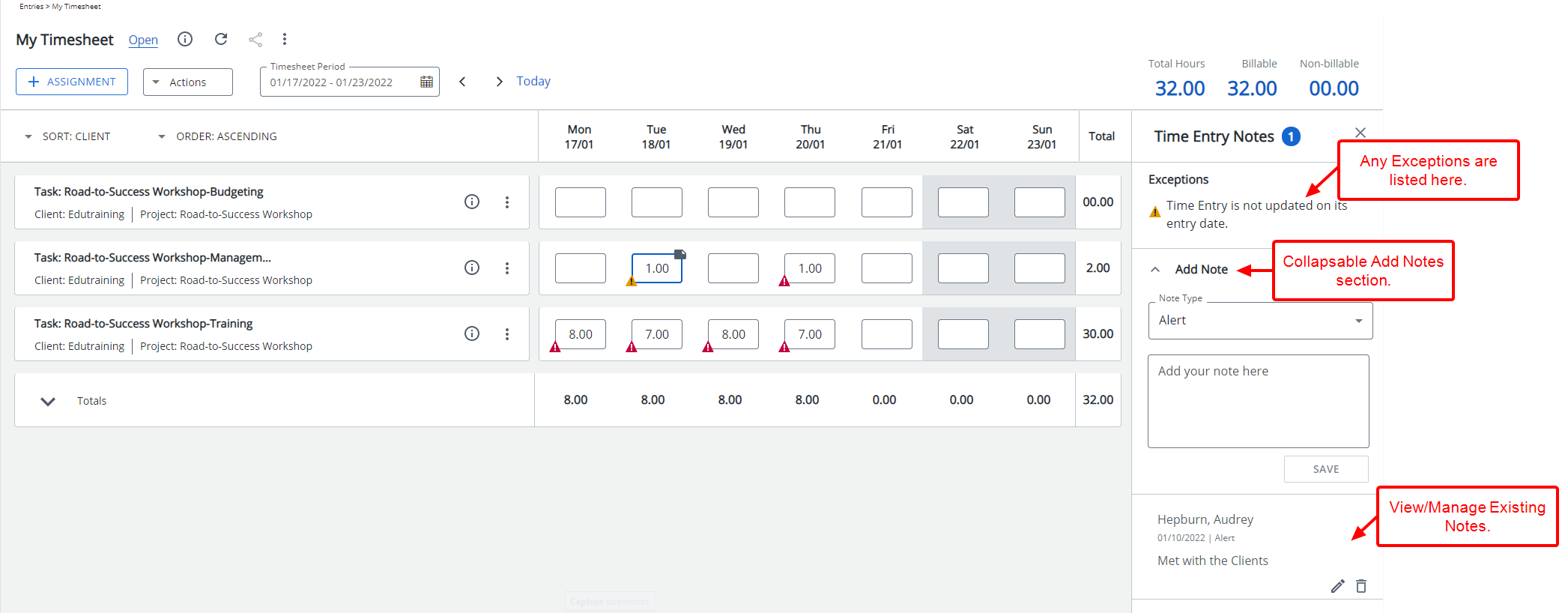Collapse the Add Note section
The height and width of the screenshot is (613, 1568).
[1155, 269]
